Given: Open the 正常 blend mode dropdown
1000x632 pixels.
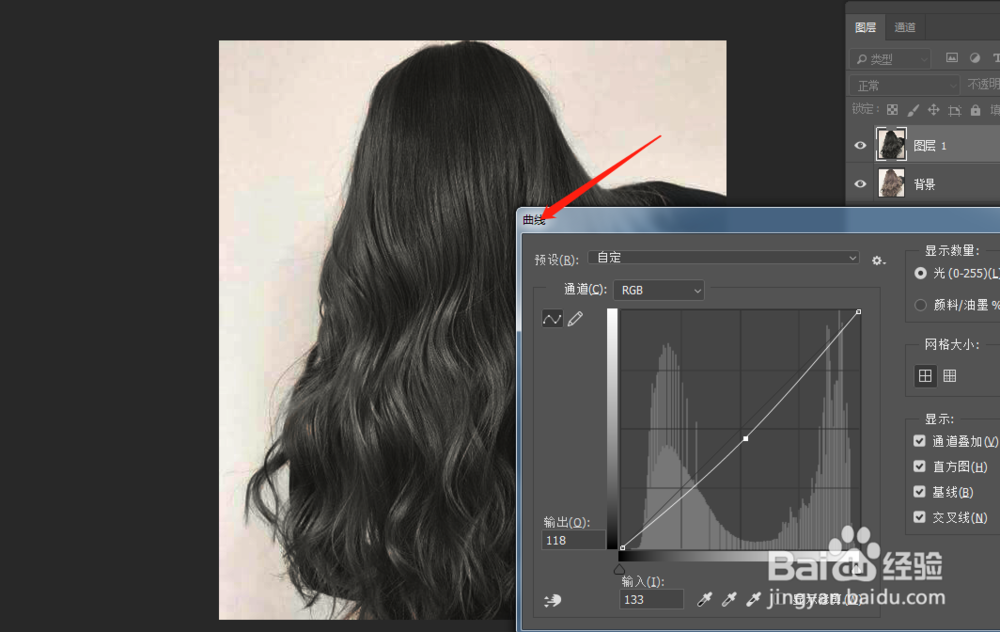Looking at the screenshot, I should click(x=904, y=85).
